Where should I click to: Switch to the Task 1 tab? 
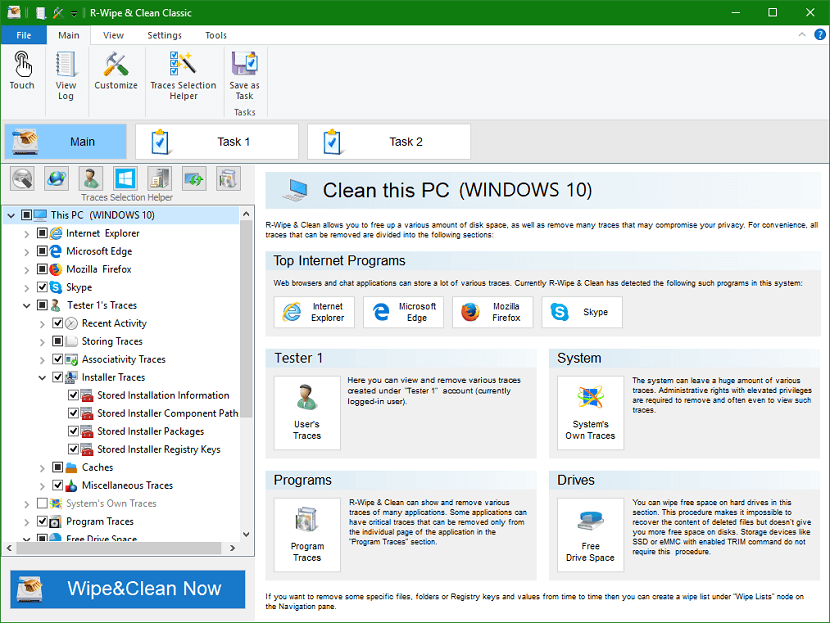tap(217, 141)
